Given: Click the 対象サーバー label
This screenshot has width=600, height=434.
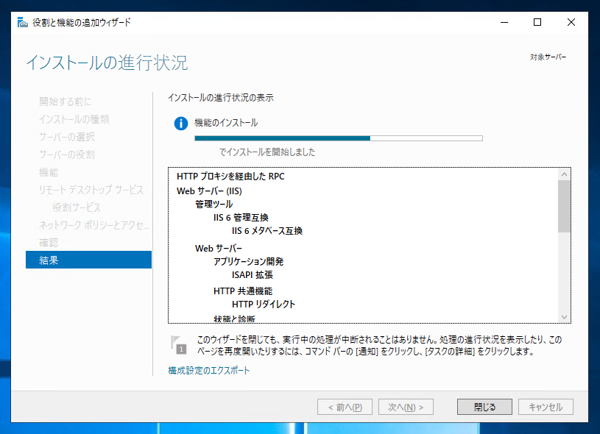Looking at the screenshot, I should pyautogui.click(x=548, y=57).
